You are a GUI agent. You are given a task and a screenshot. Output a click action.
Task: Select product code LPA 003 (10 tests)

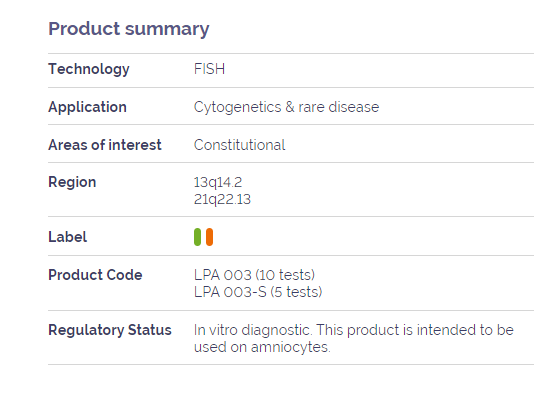click(x=254, y=275)
